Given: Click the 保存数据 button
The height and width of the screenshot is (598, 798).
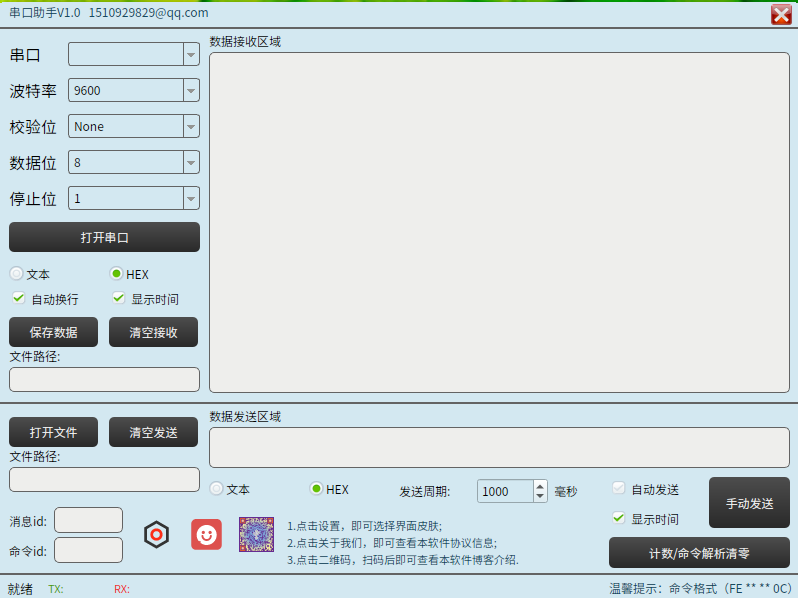Looking at the screenshot, I should pyautogui.click(x=53, y=332).
